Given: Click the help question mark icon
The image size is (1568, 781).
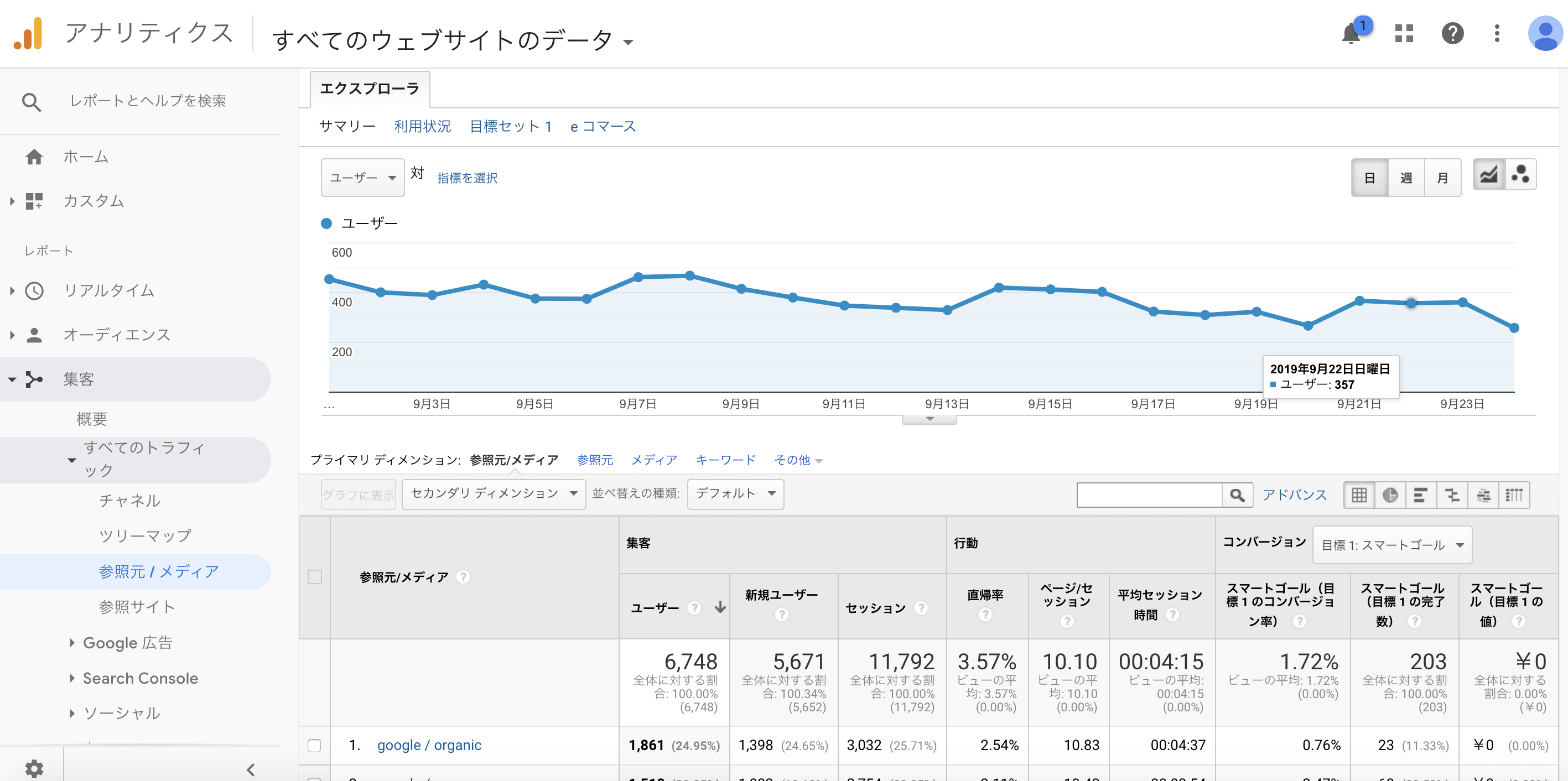Looking at the screenshot, I should coord(1452,33).
